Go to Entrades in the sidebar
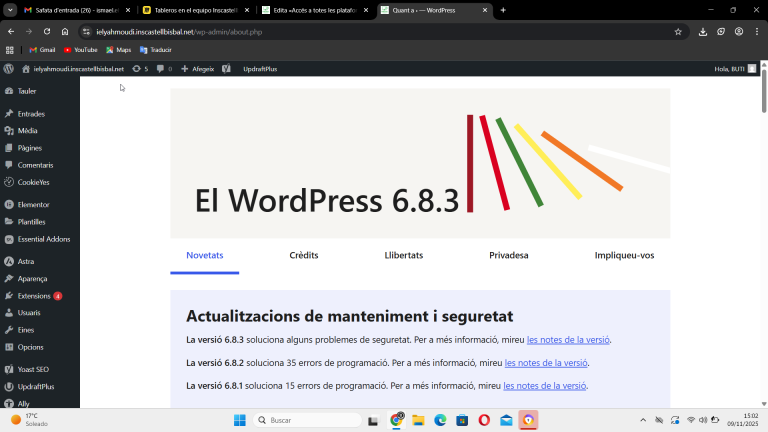The width and height of the screenshot is (768, 432). (31, 114)
